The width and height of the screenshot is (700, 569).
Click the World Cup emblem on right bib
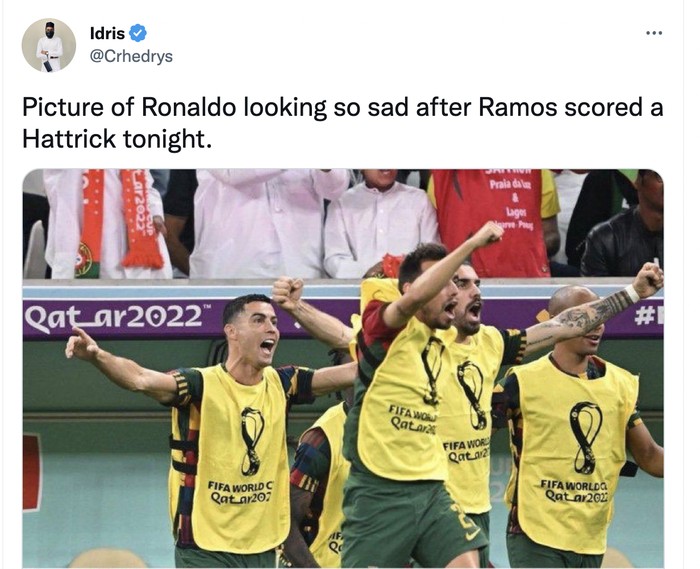point(585,437)
